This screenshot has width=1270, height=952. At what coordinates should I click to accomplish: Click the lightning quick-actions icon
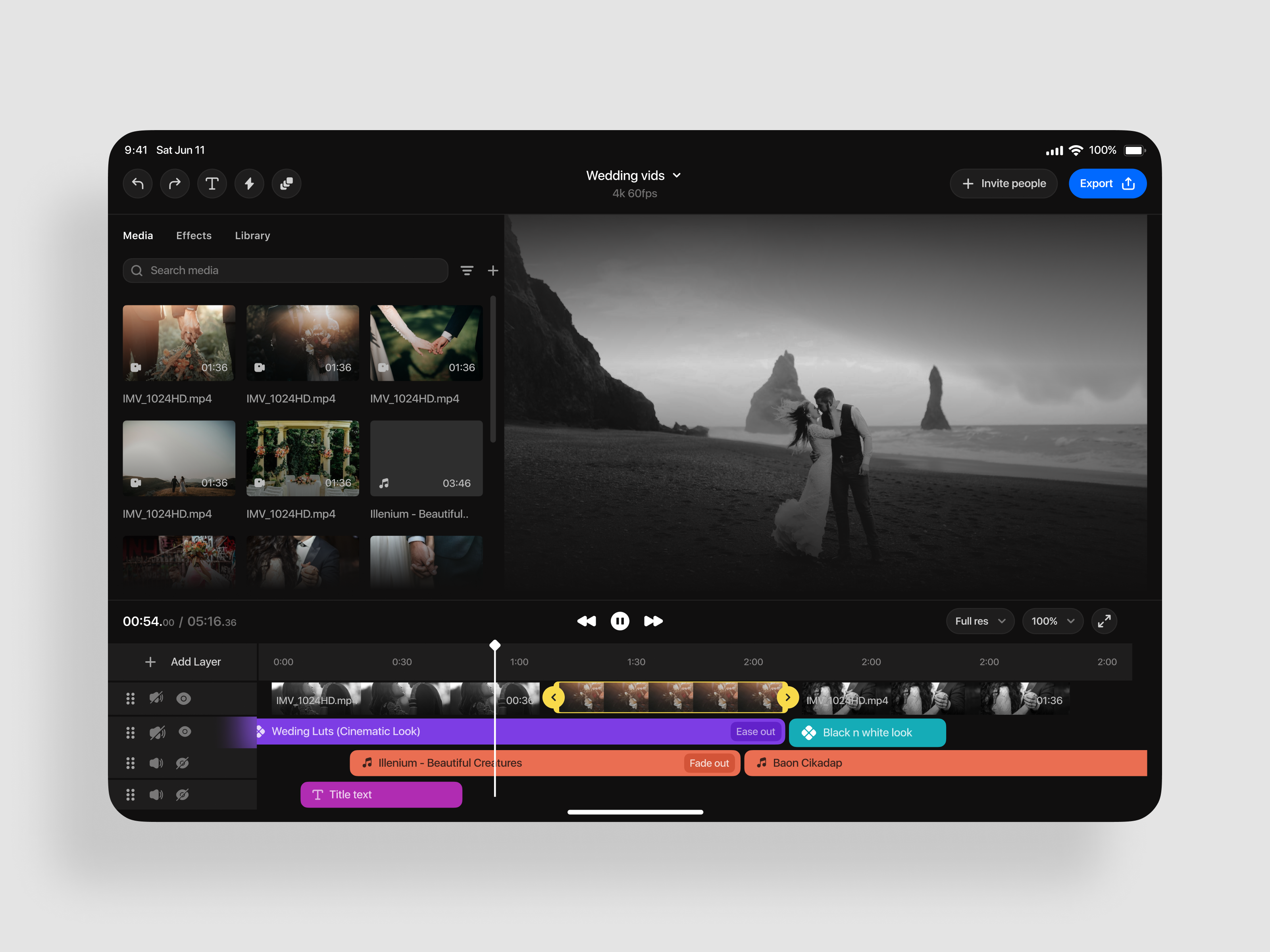(x=249, y=184)
